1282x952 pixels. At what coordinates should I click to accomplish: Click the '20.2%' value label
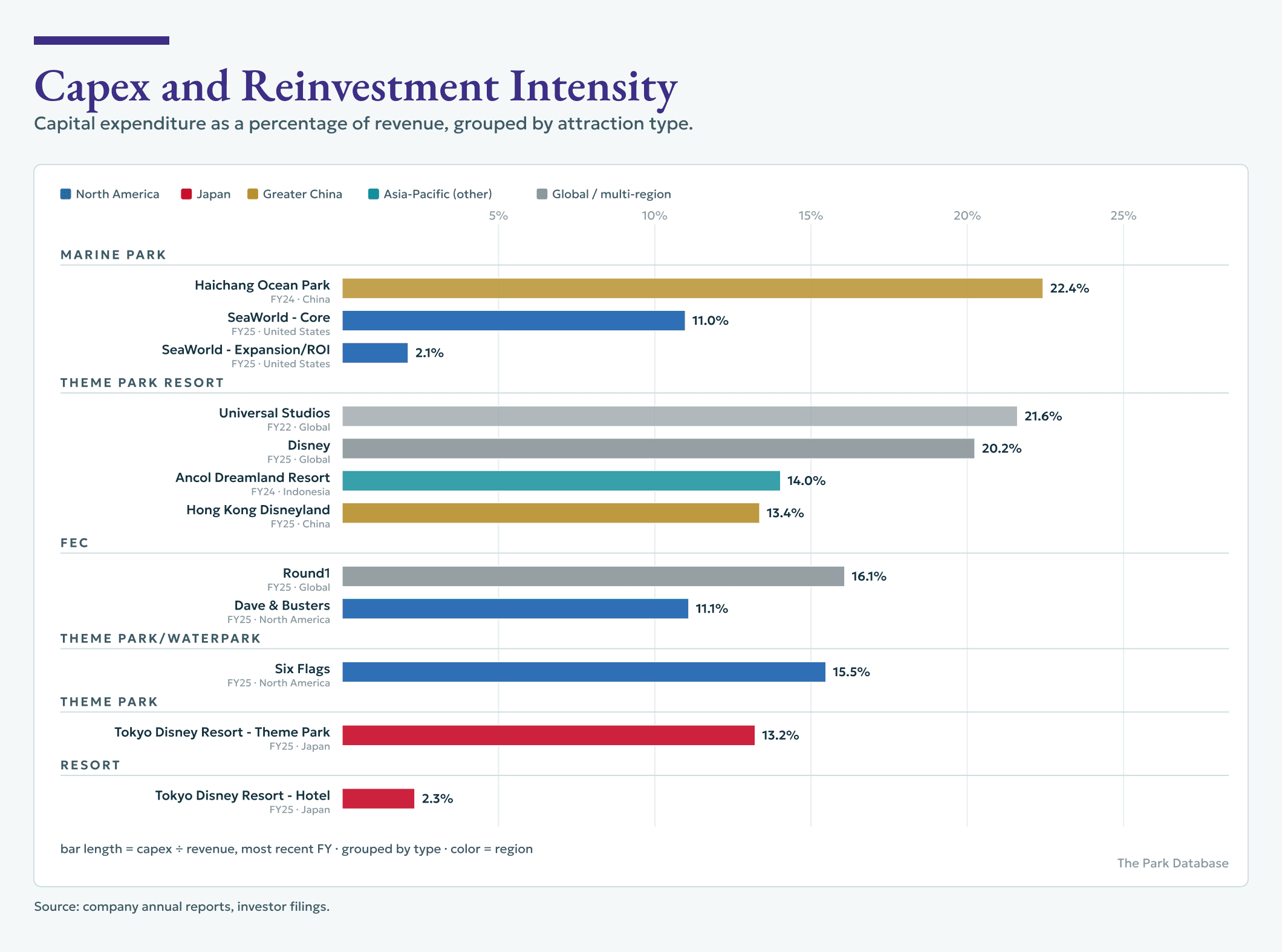(1001, 448)
